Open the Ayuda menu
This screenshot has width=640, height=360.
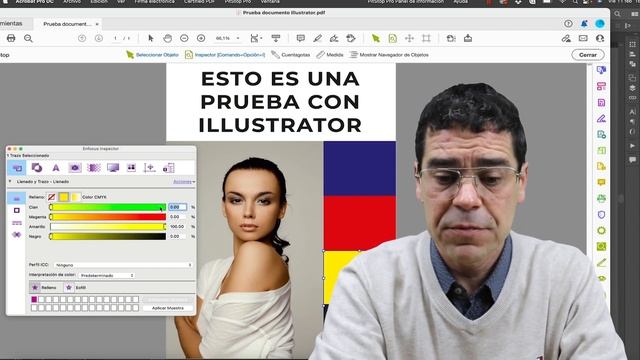click(460, 2)
